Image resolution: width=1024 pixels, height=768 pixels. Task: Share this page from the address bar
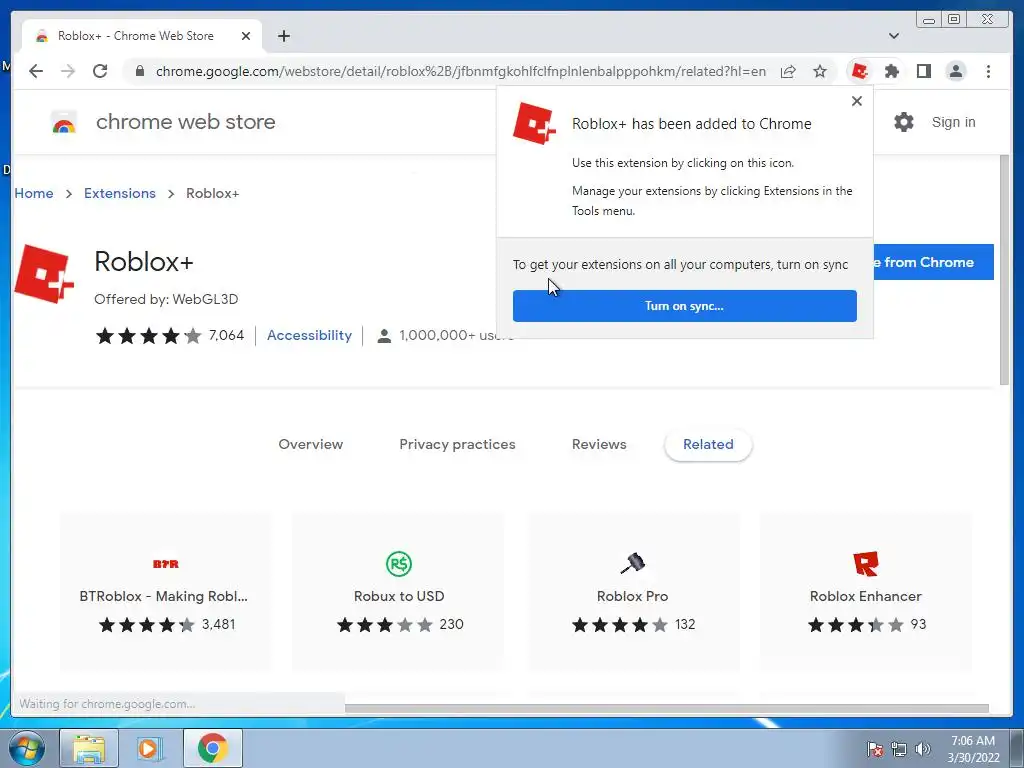788,71
